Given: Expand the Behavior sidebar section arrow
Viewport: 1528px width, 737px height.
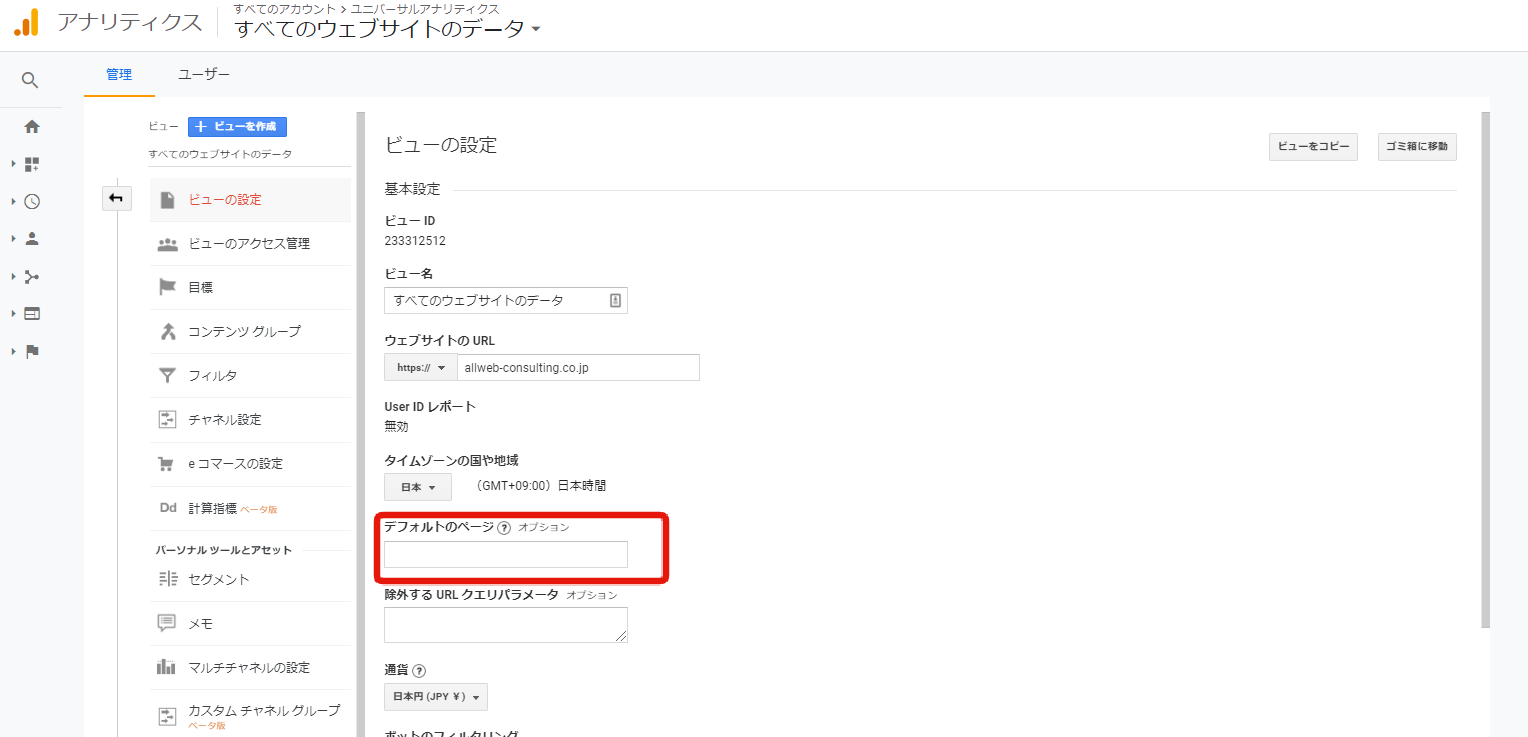Looking at the screenshot, I should point(14,314).
